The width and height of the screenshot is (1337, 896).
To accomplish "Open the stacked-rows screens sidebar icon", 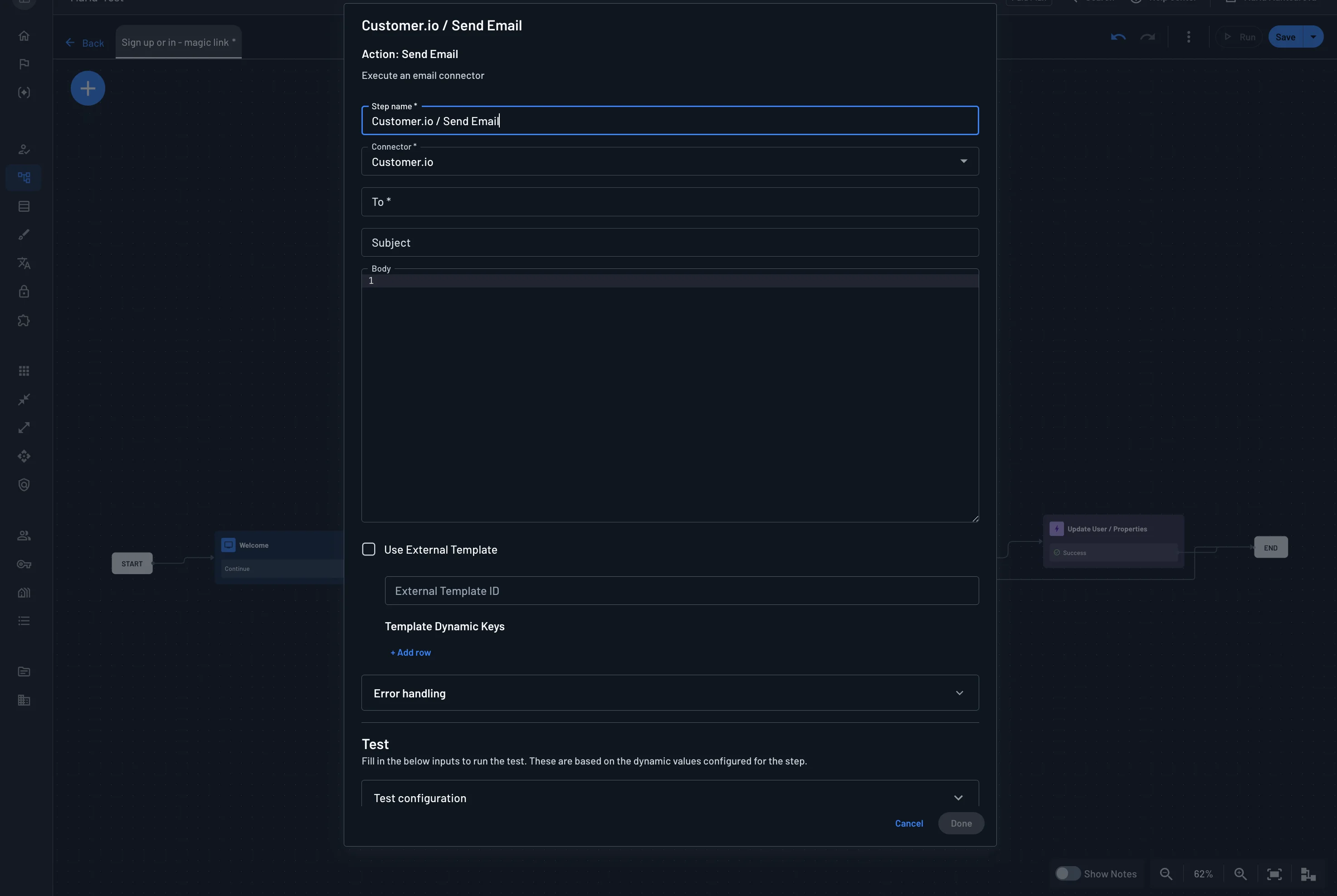I will pyautogui.click(x=24, y=206).
